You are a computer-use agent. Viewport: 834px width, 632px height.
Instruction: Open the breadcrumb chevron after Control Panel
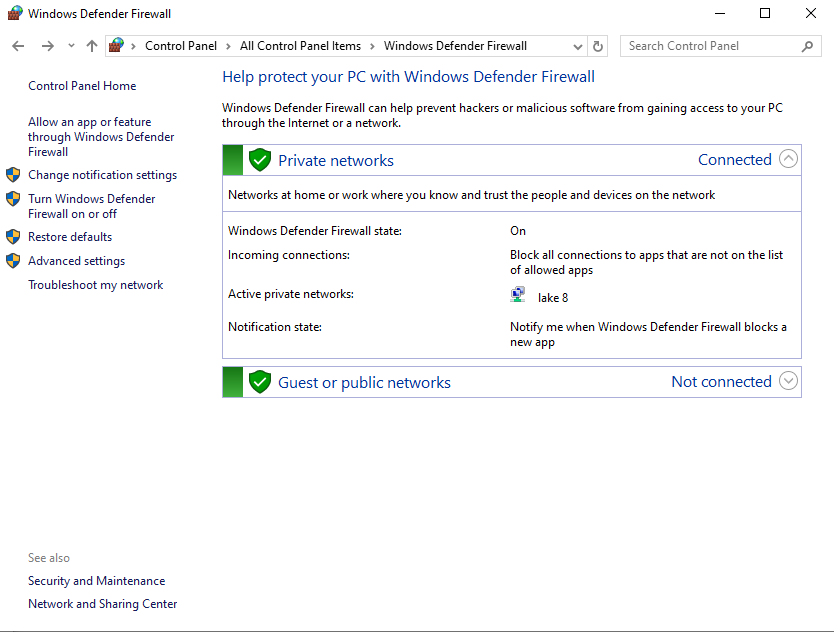pyautogui.click(x=228, y=46)
